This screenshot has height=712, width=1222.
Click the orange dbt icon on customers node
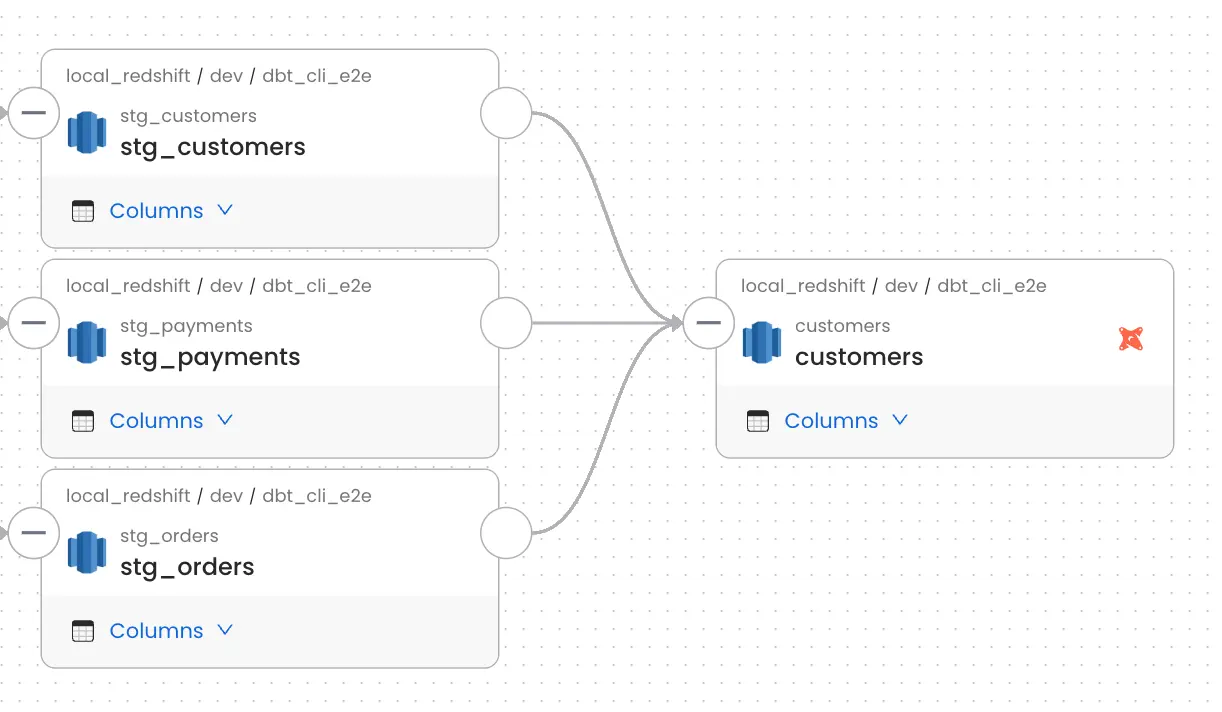click(x=1130, y=339)
